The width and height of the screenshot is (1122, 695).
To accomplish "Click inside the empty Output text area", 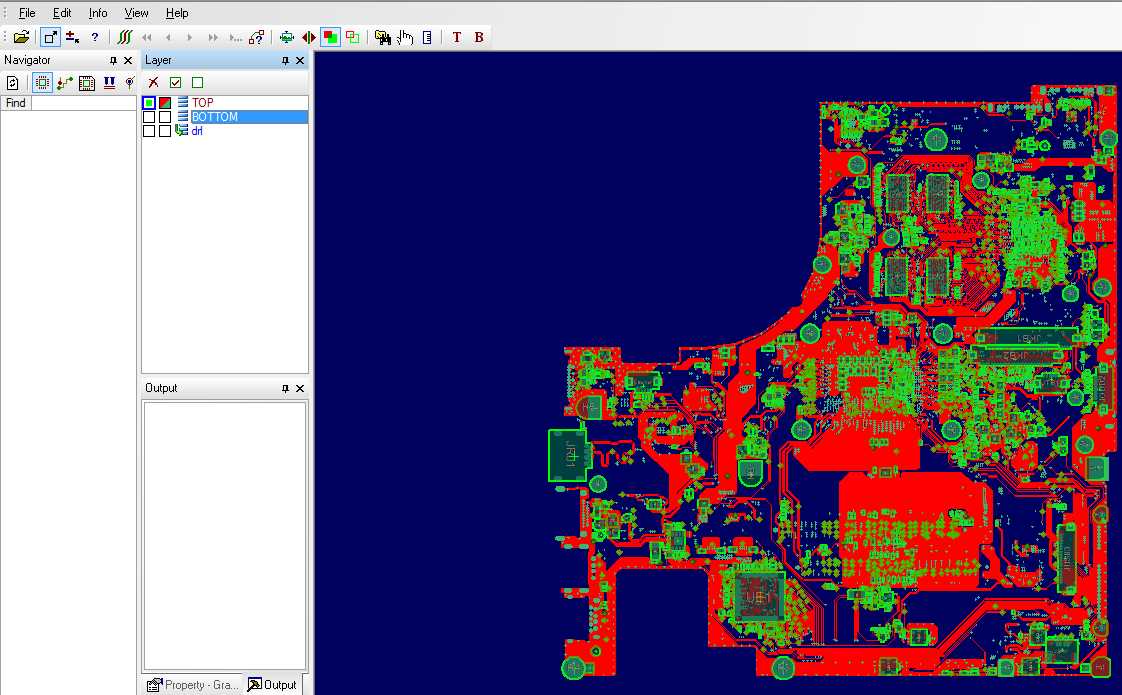I will pos(225,535).
